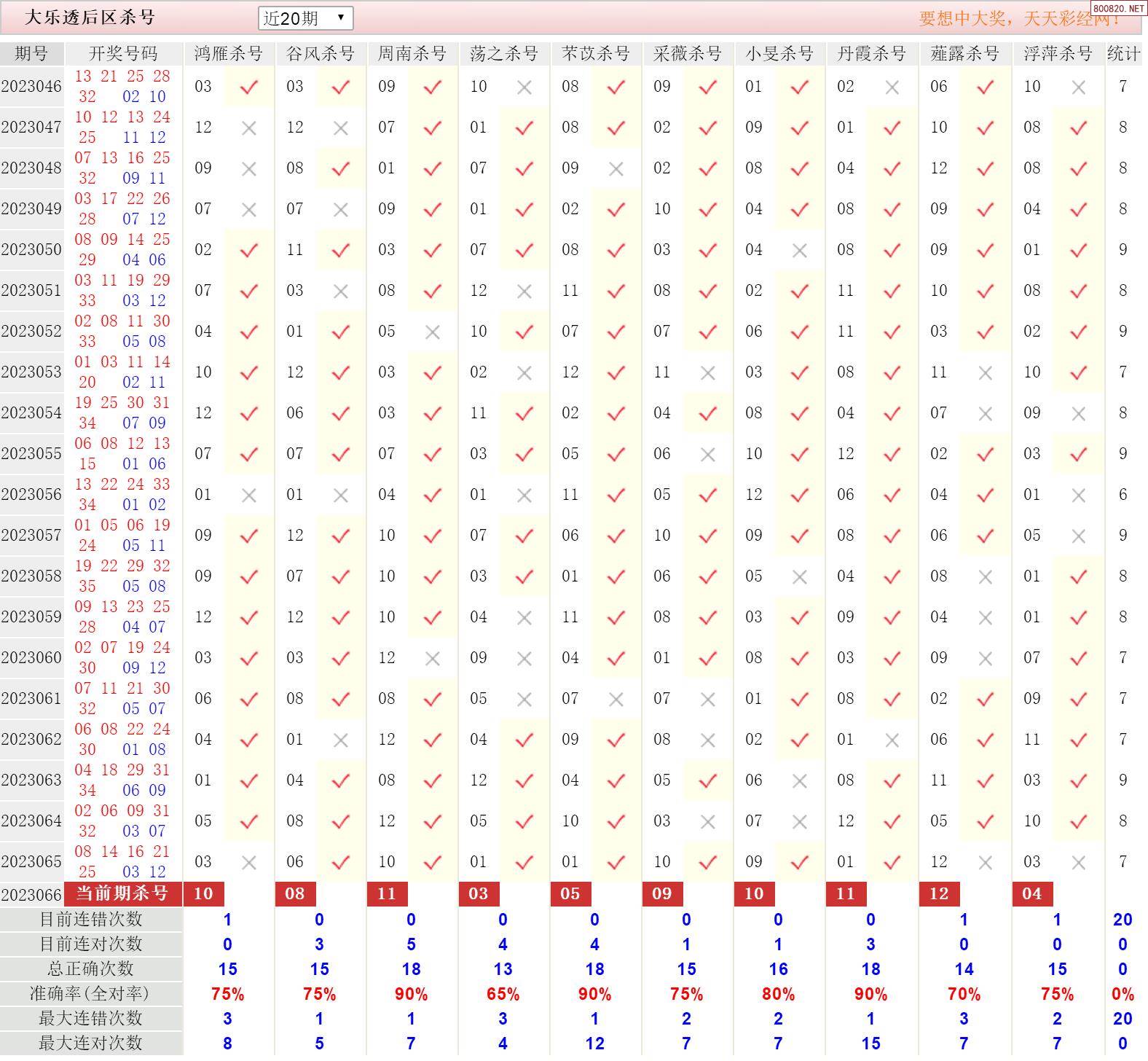1148x1061 pixels.
Task: Click 采薇 checkmark in row 2023063
Action: click(708, 780)
